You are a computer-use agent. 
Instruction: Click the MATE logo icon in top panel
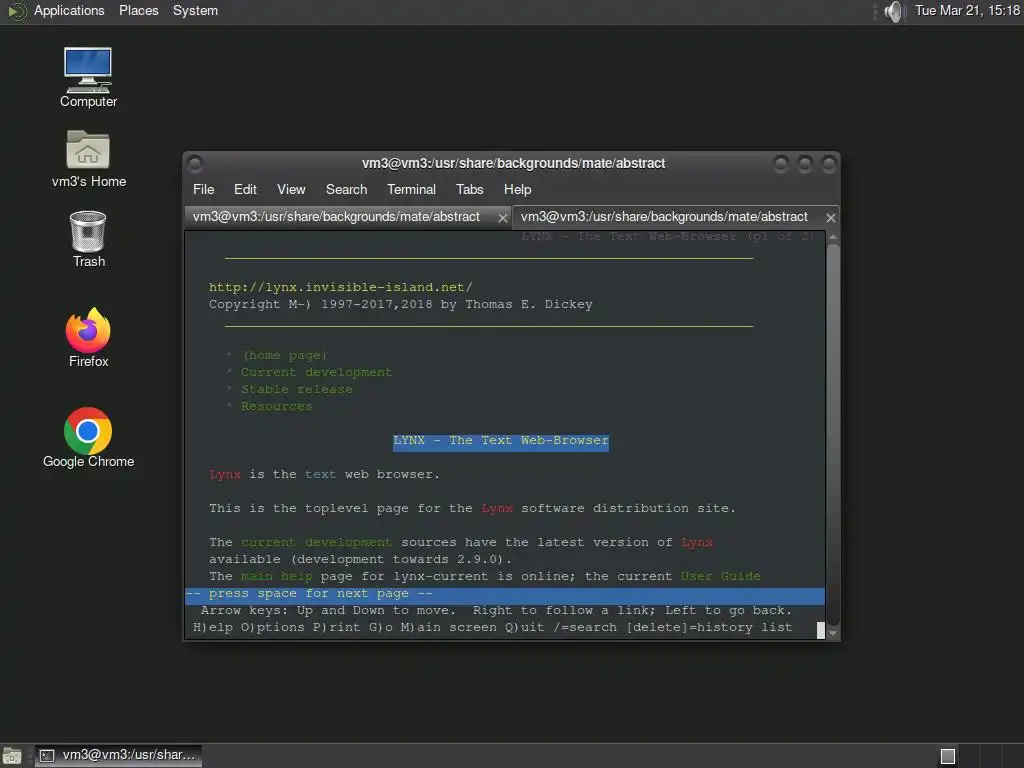pyautogui.click(x=16, y=11)
